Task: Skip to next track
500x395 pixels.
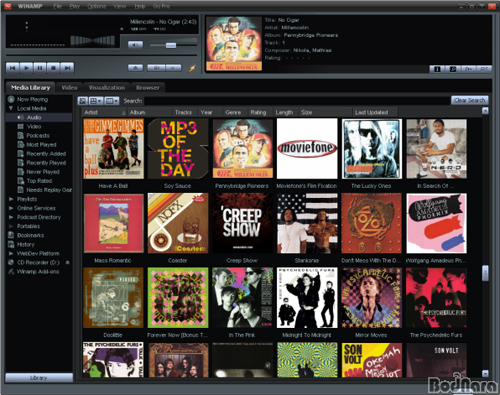Action: 67,68
